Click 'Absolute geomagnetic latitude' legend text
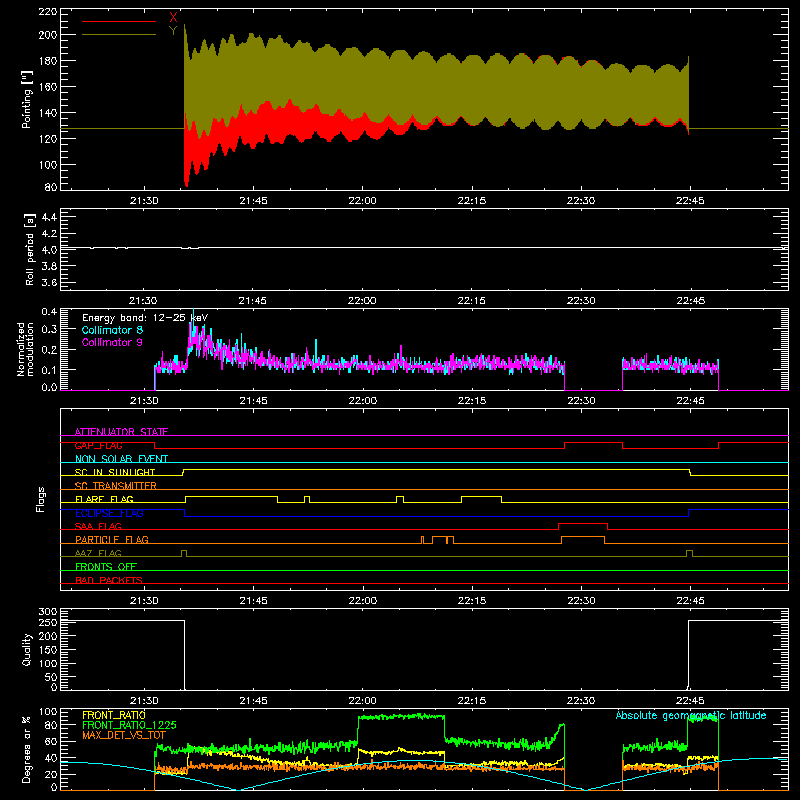This screenshot has width=800, height=800. coord(691,715)
